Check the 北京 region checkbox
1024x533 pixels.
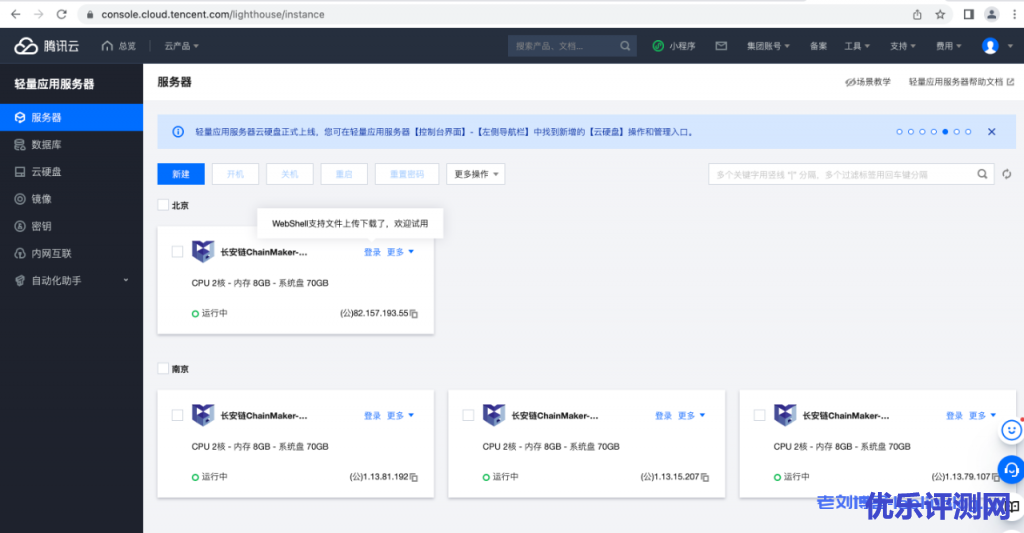163,205
